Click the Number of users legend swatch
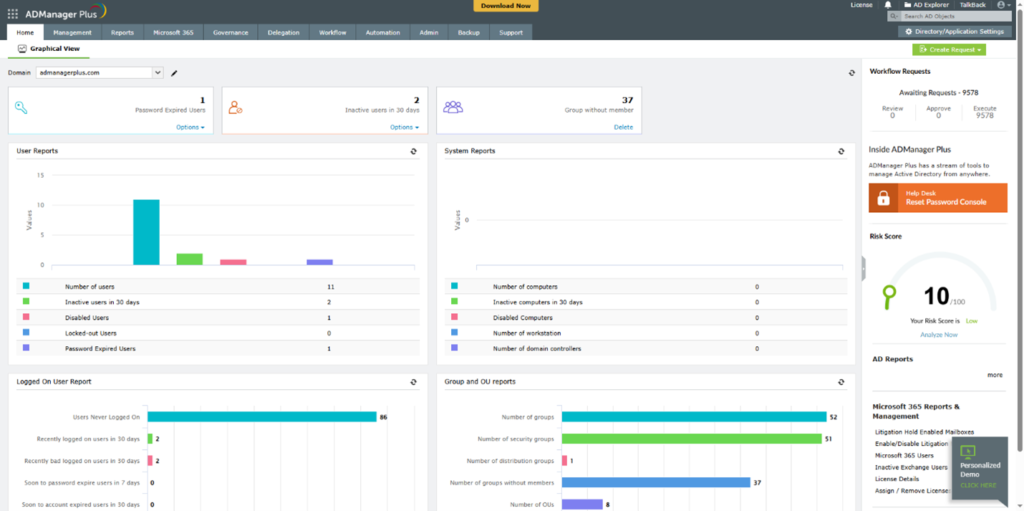The image size is (1024, 511). tap(26, 287)
